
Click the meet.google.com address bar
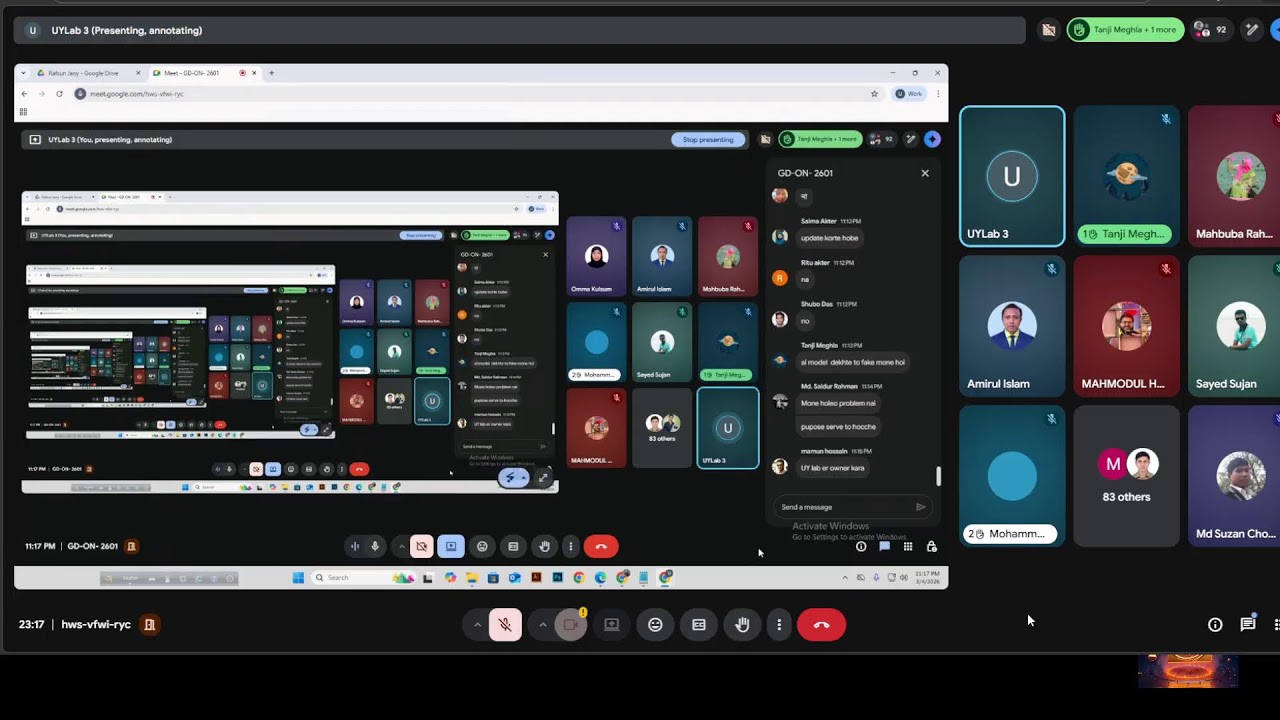click(470, 94)
